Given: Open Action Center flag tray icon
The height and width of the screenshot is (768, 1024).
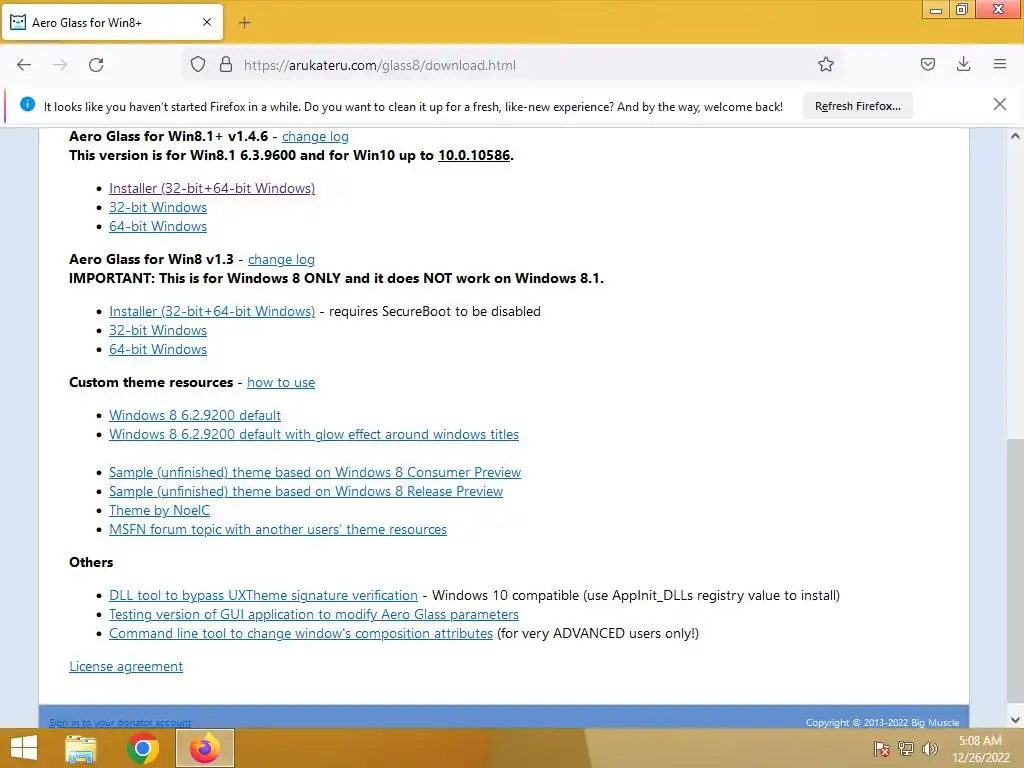Looking at the screenshot, I should pyautogui.click(x=881, y=749).
